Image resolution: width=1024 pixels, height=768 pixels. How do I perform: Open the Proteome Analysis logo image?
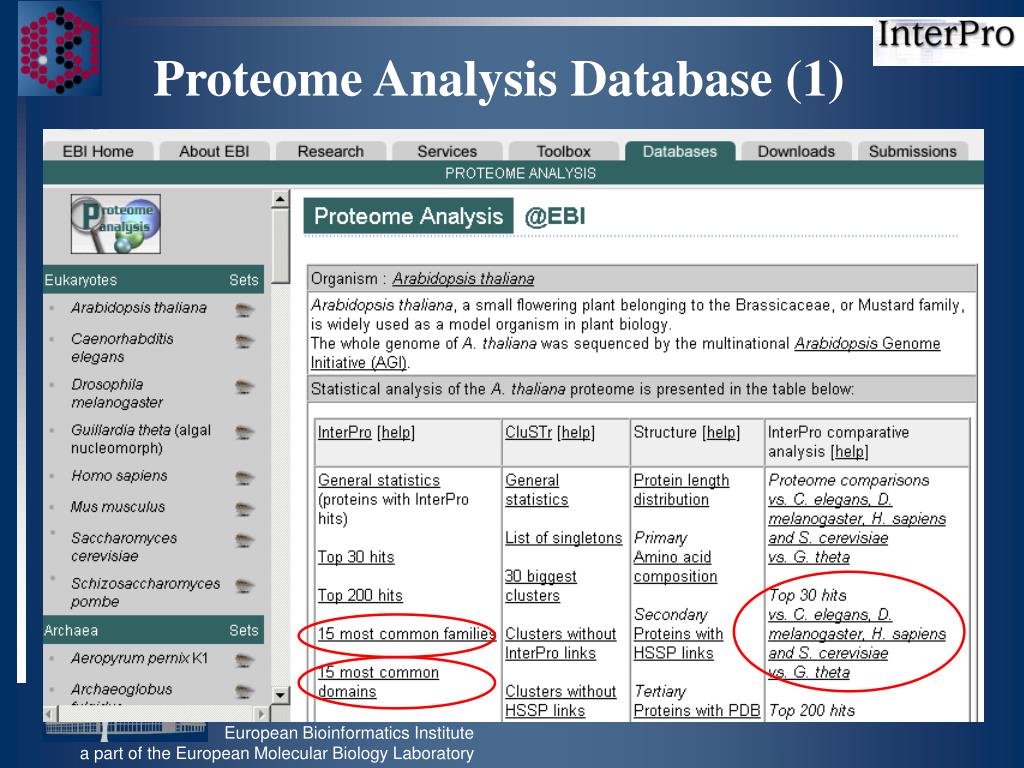point(116,224)
